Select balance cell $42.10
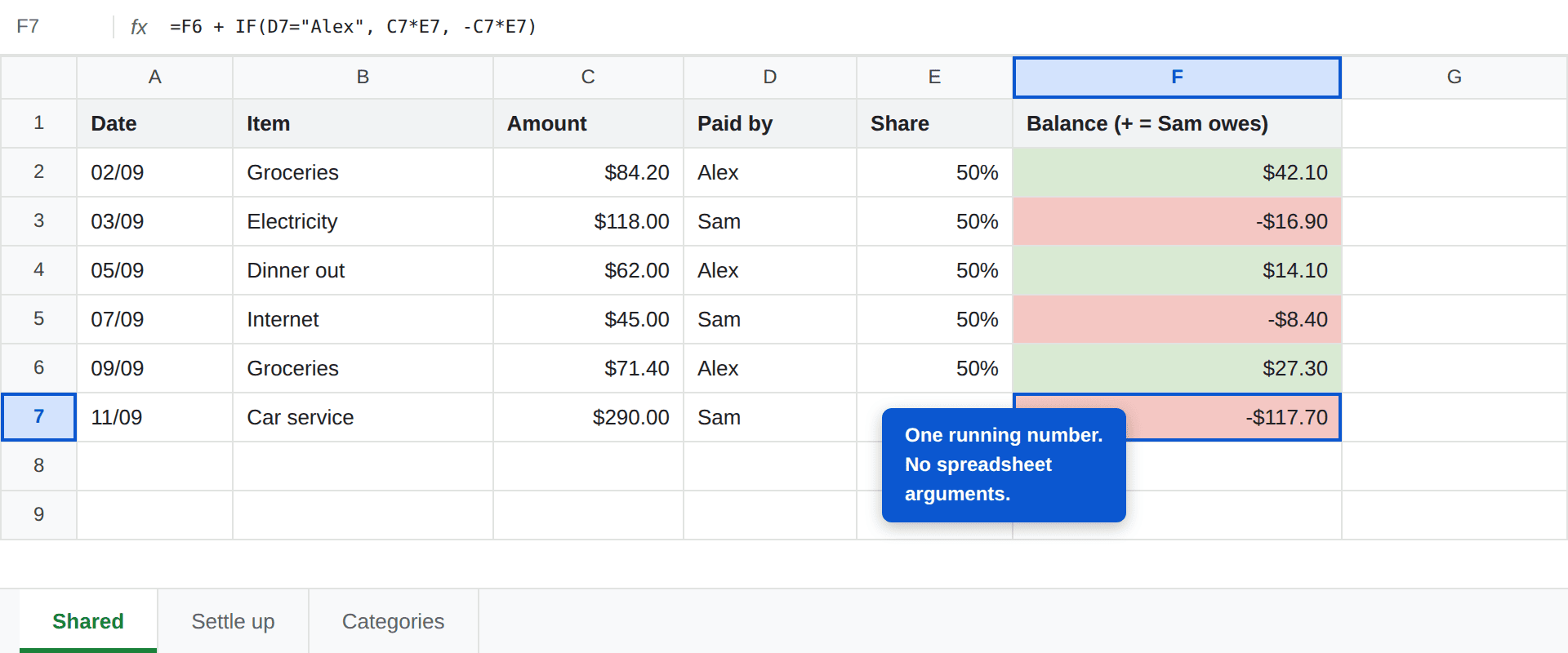This screenshot has height=653, width=1568. click(x=1177, y=172)
